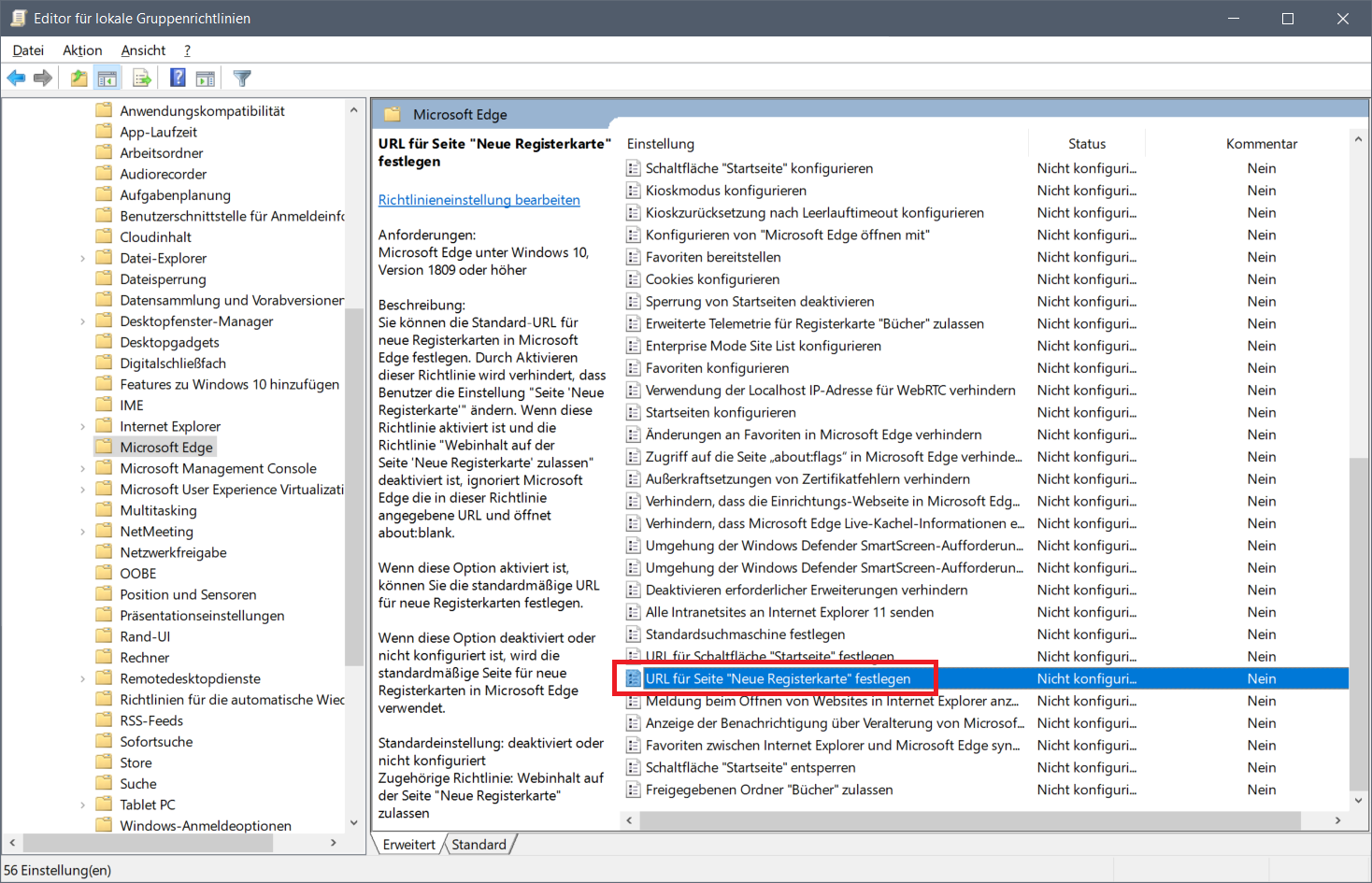This screenshot has height=883, width=1372.
Task: Toggle the action pane toolbar icon
Action: [x=206, y=78]
